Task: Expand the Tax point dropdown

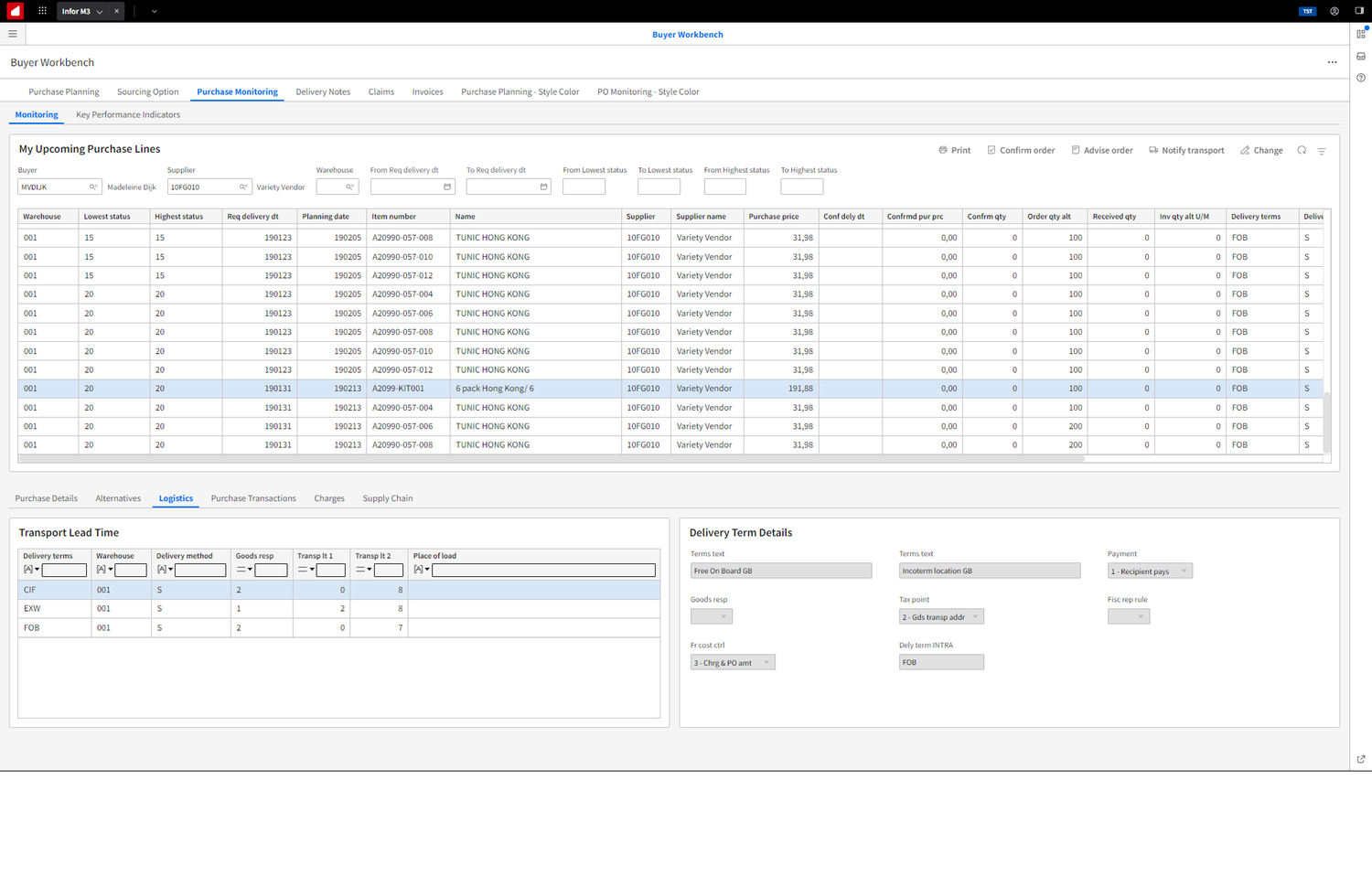Action: pyautogui.click(x=975, y=616)
